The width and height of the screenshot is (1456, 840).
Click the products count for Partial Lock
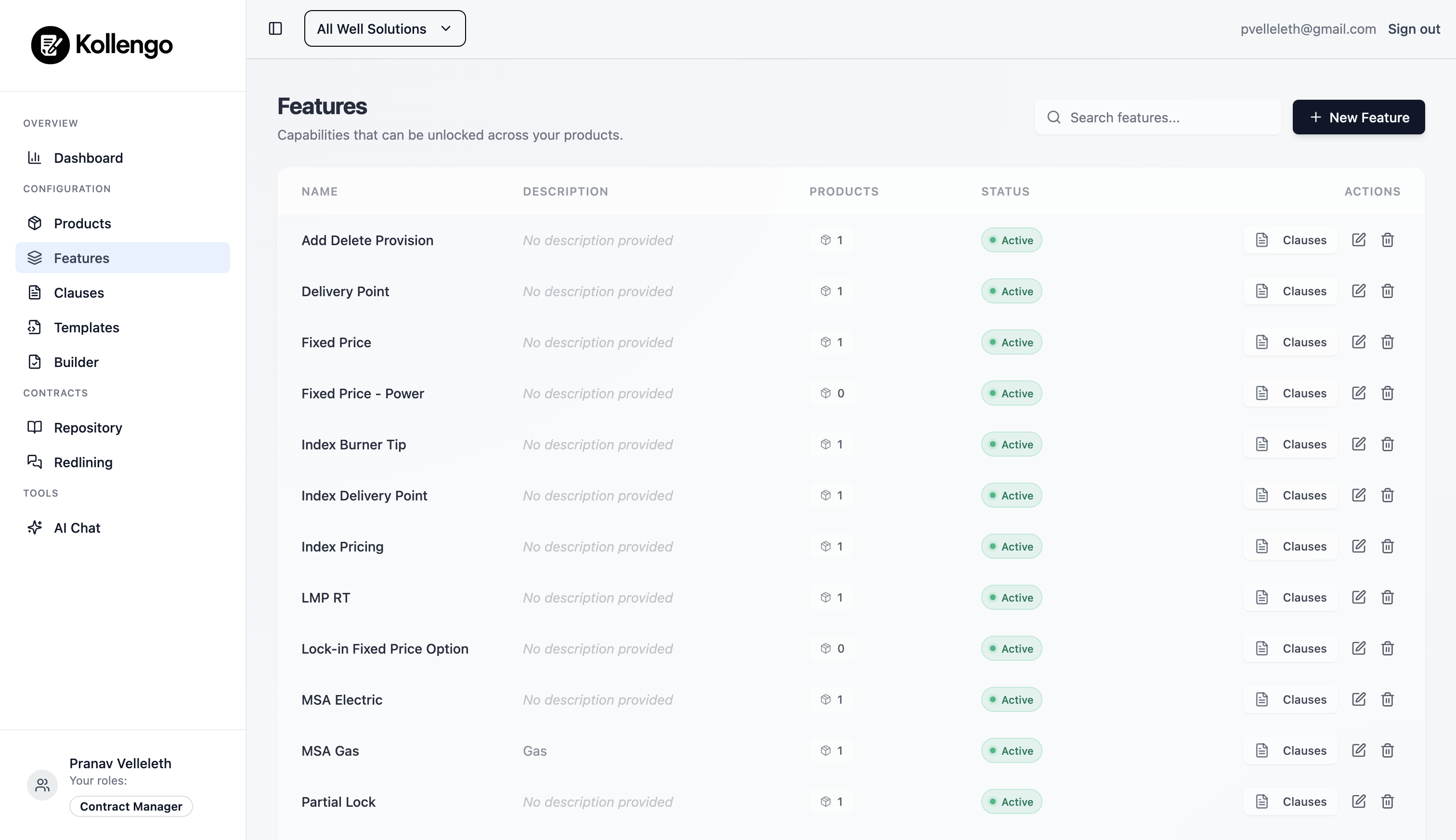coord(831,802)
